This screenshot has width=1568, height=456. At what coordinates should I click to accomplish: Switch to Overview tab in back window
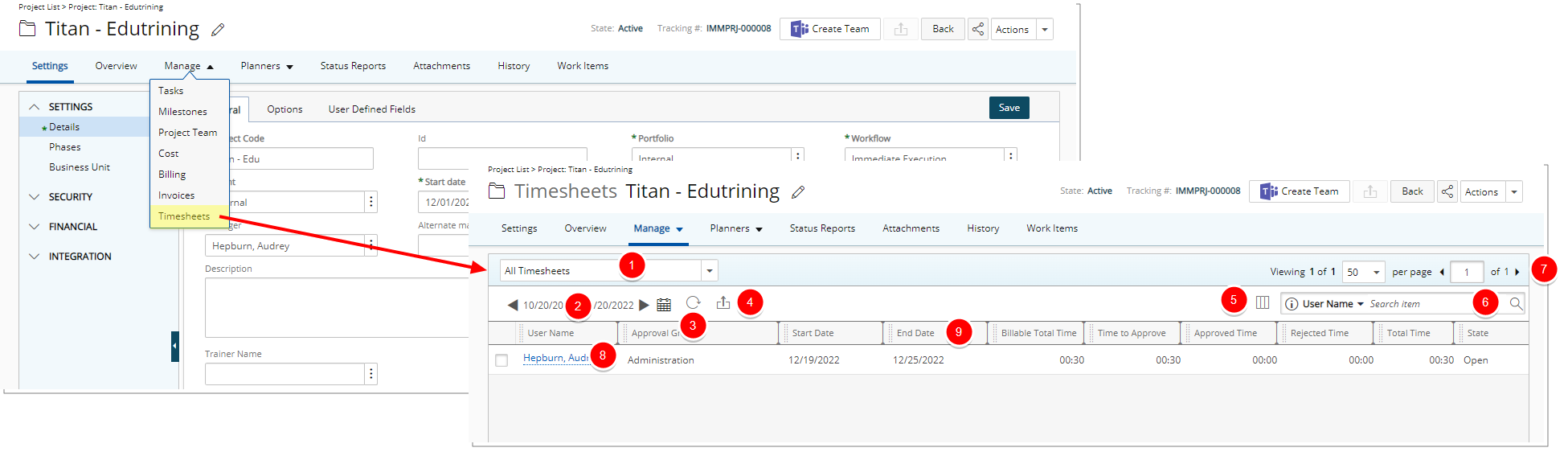pos(116,66)
